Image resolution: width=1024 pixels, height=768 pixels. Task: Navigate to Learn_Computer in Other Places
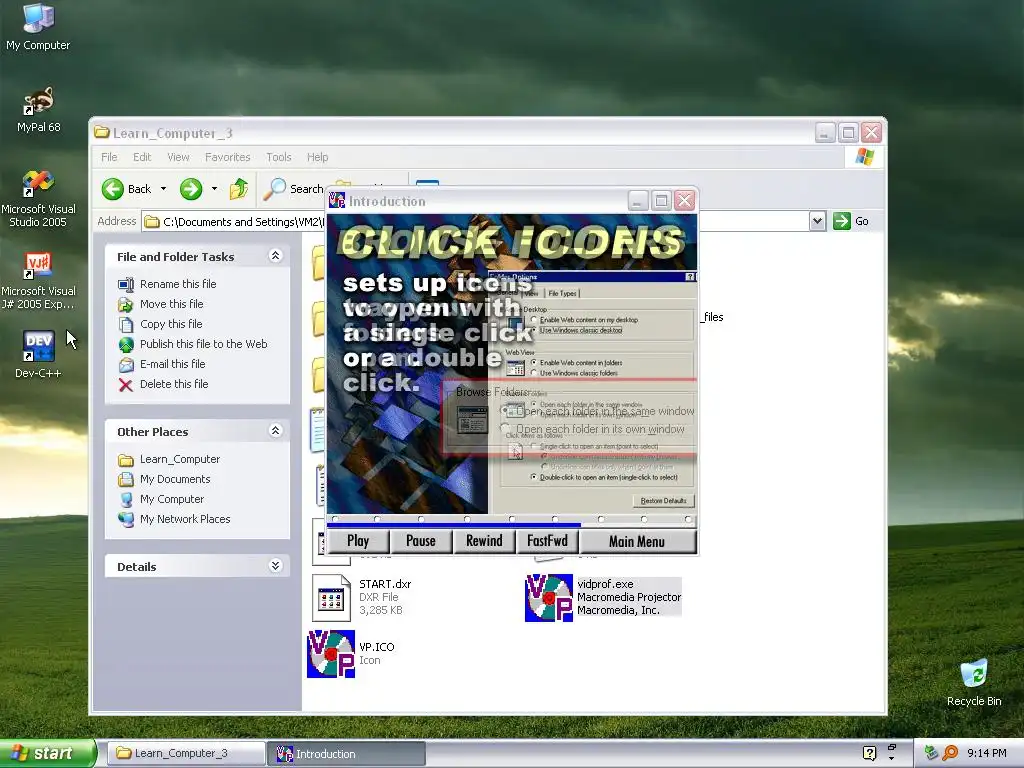[180, 459]
